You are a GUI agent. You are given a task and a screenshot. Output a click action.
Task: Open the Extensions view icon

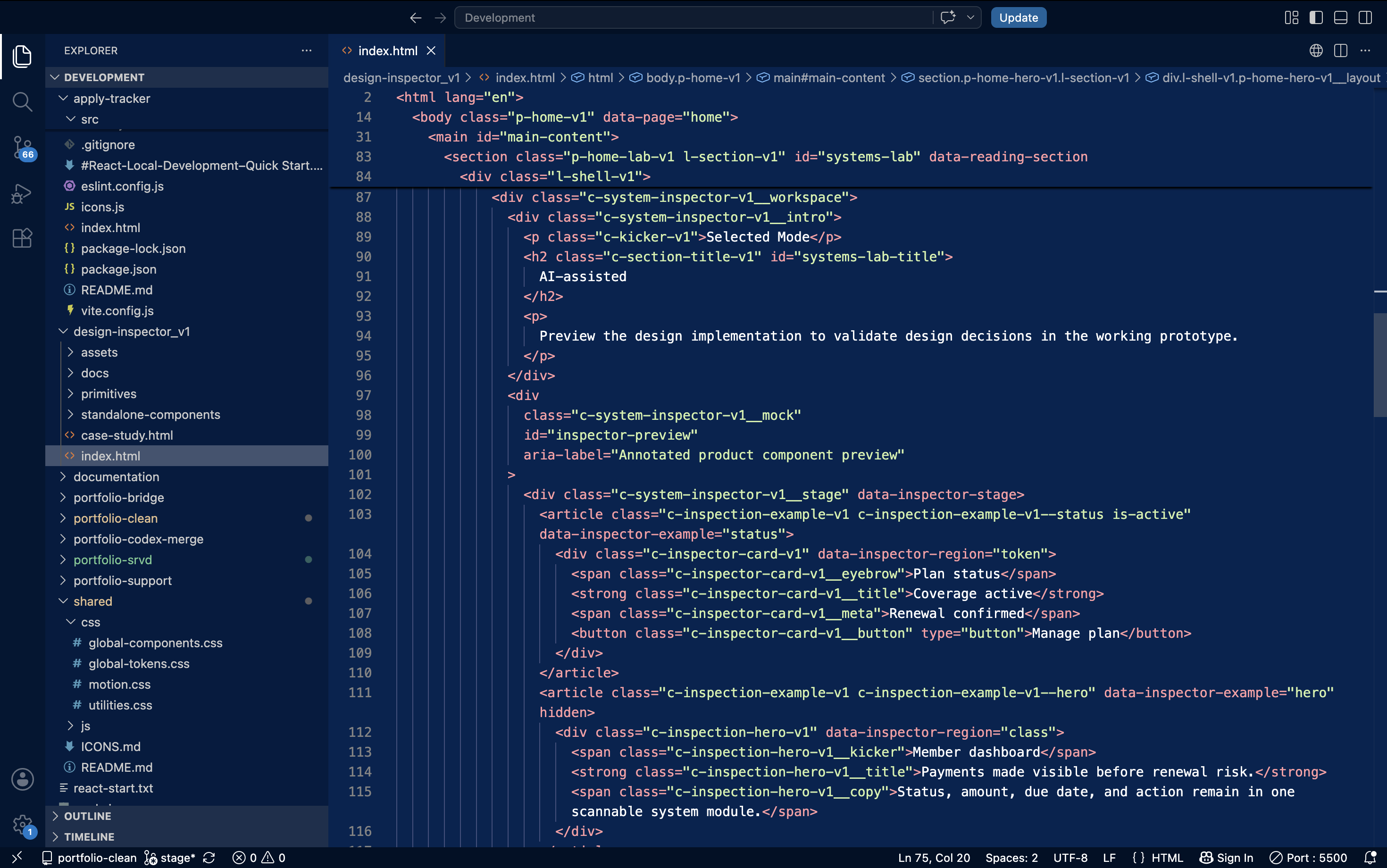22,238
